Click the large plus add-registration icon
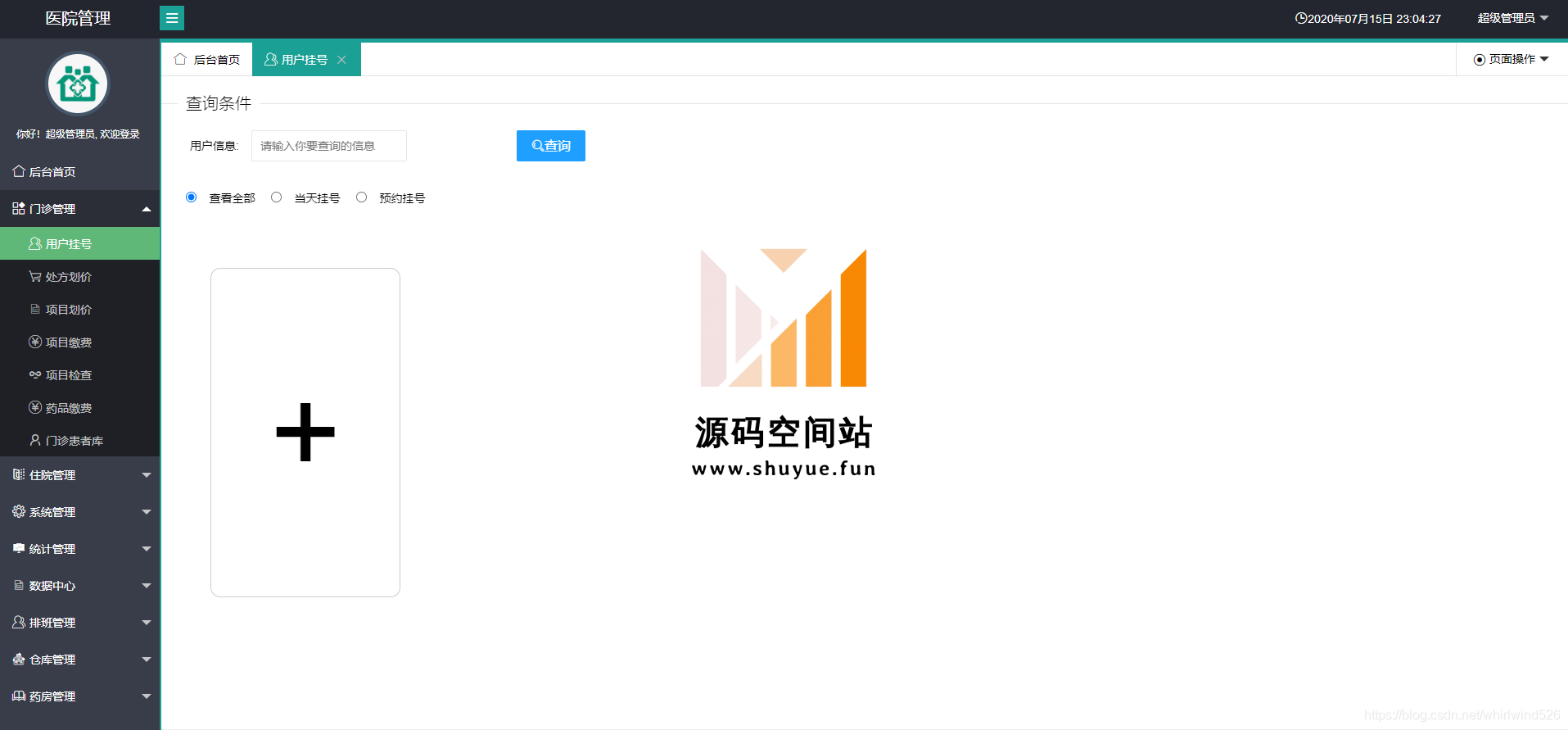 click(x=305, y=432)
